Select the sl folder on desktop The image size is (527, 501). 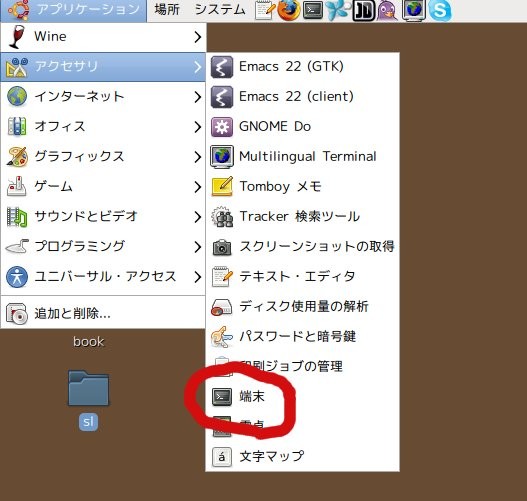coord(88,400)
